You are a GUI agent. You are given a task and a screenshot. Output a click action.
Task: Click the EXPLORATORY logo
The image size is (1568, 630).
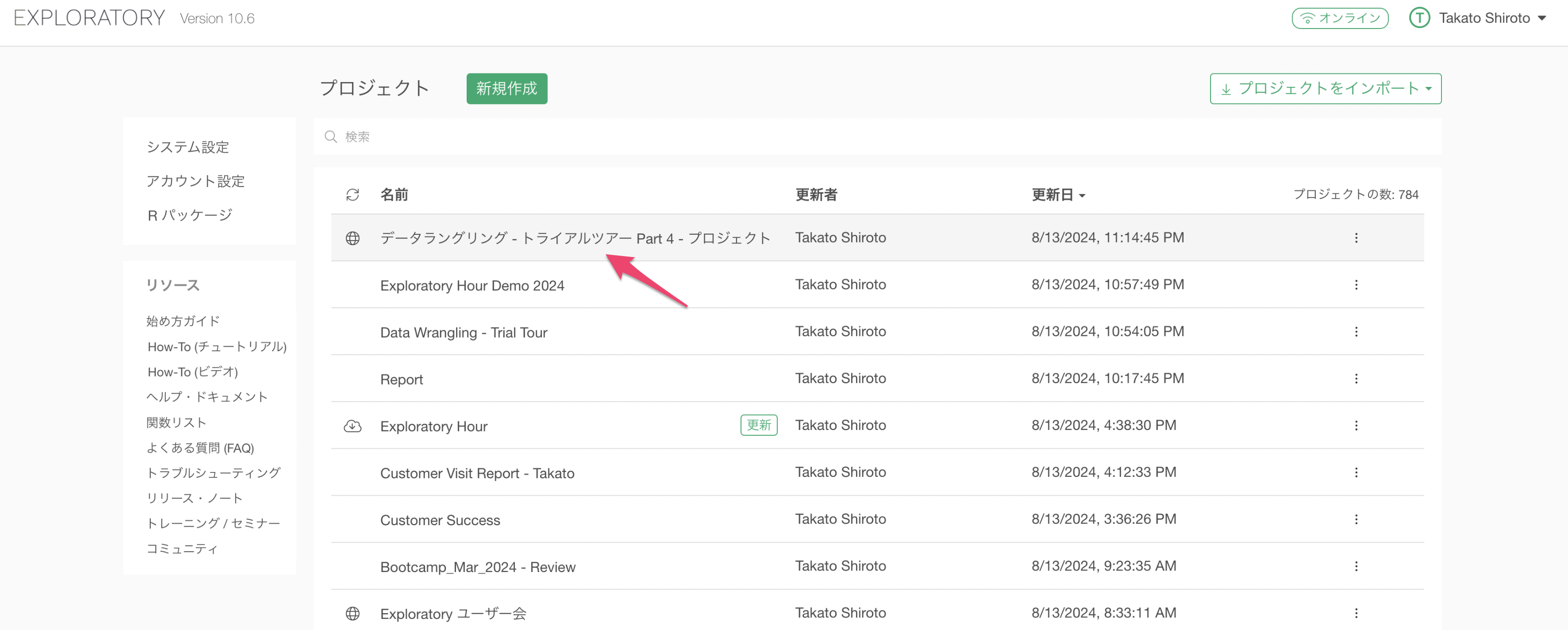point(89,18)
